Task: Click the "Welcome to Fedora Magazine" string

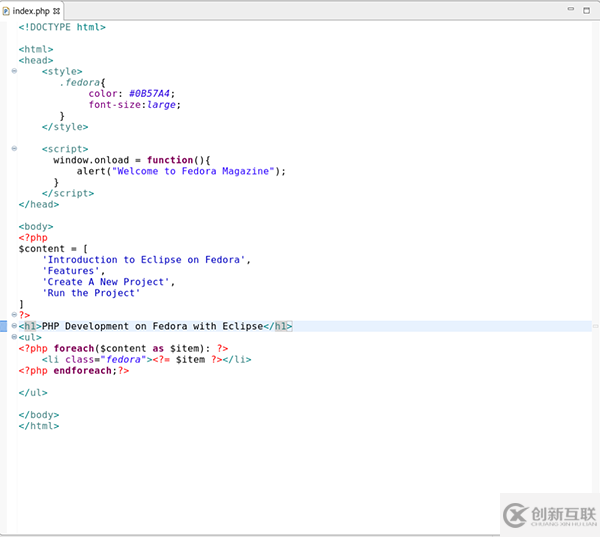Action: [193, 171]
